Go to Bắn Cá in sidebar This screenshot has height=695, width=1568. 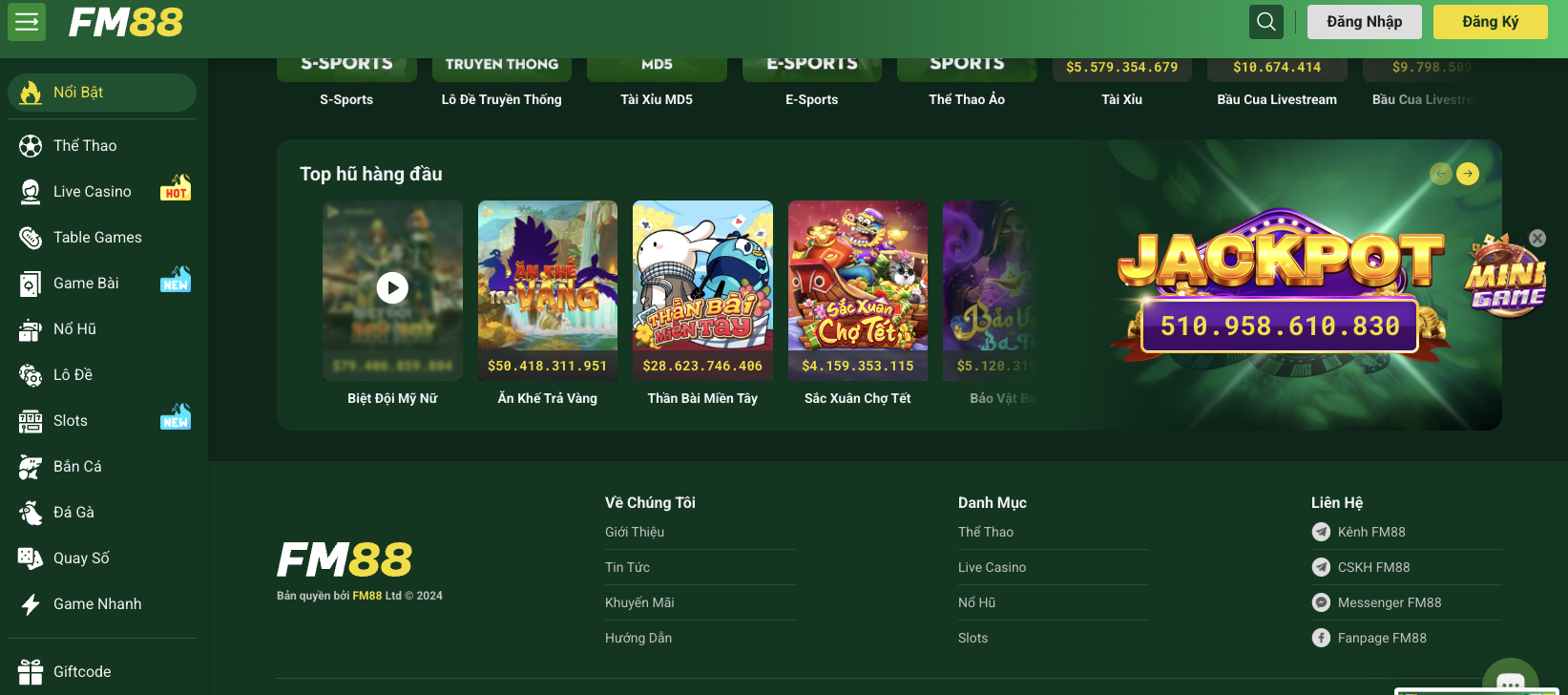77,467
